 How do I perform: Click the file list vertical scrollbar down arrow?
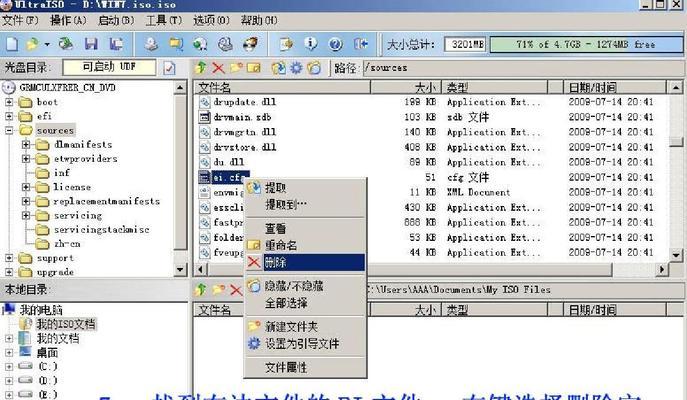click(676, 255)
